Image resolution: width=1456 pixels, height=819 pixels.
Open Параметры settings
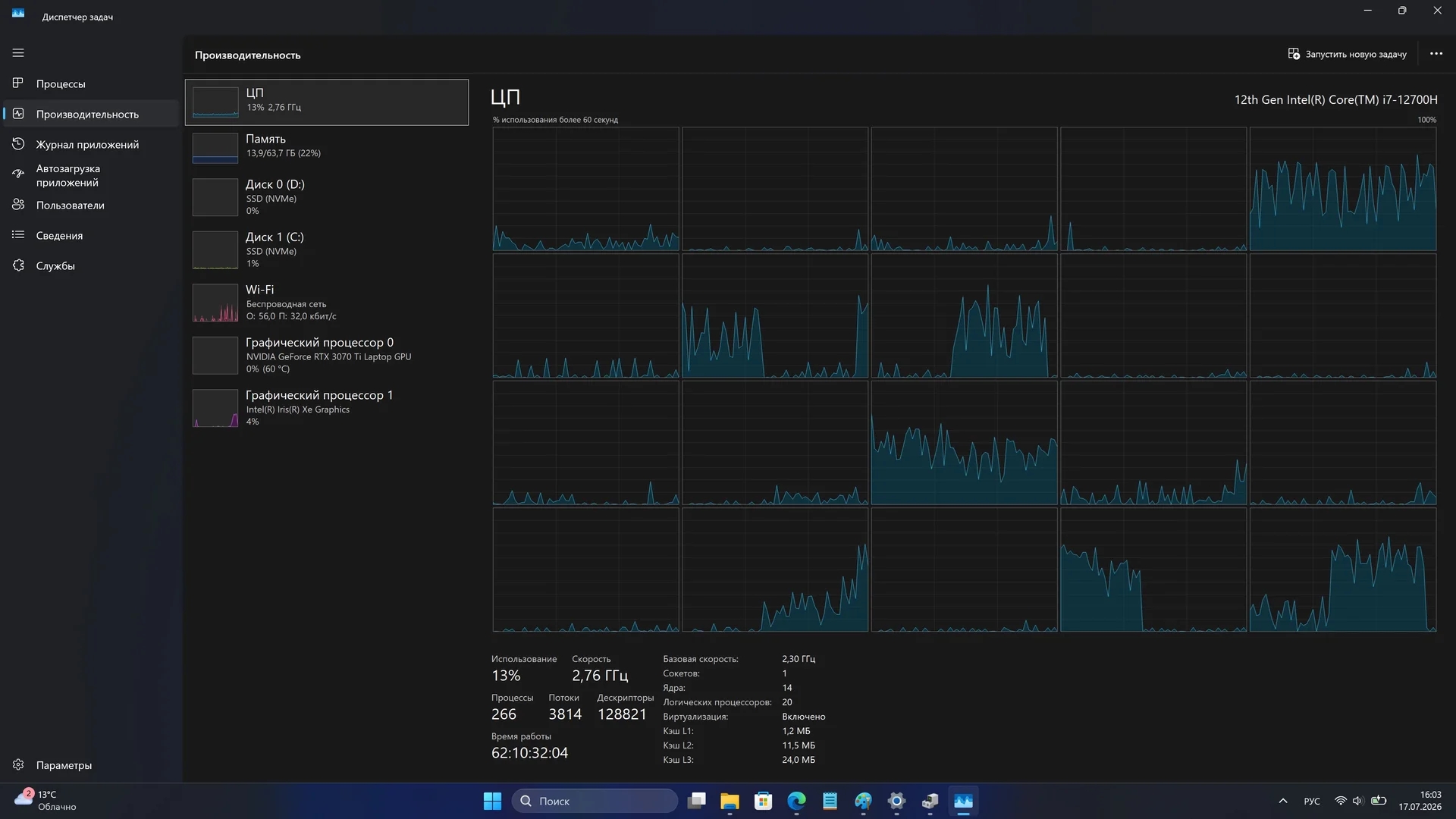[91, 765]
